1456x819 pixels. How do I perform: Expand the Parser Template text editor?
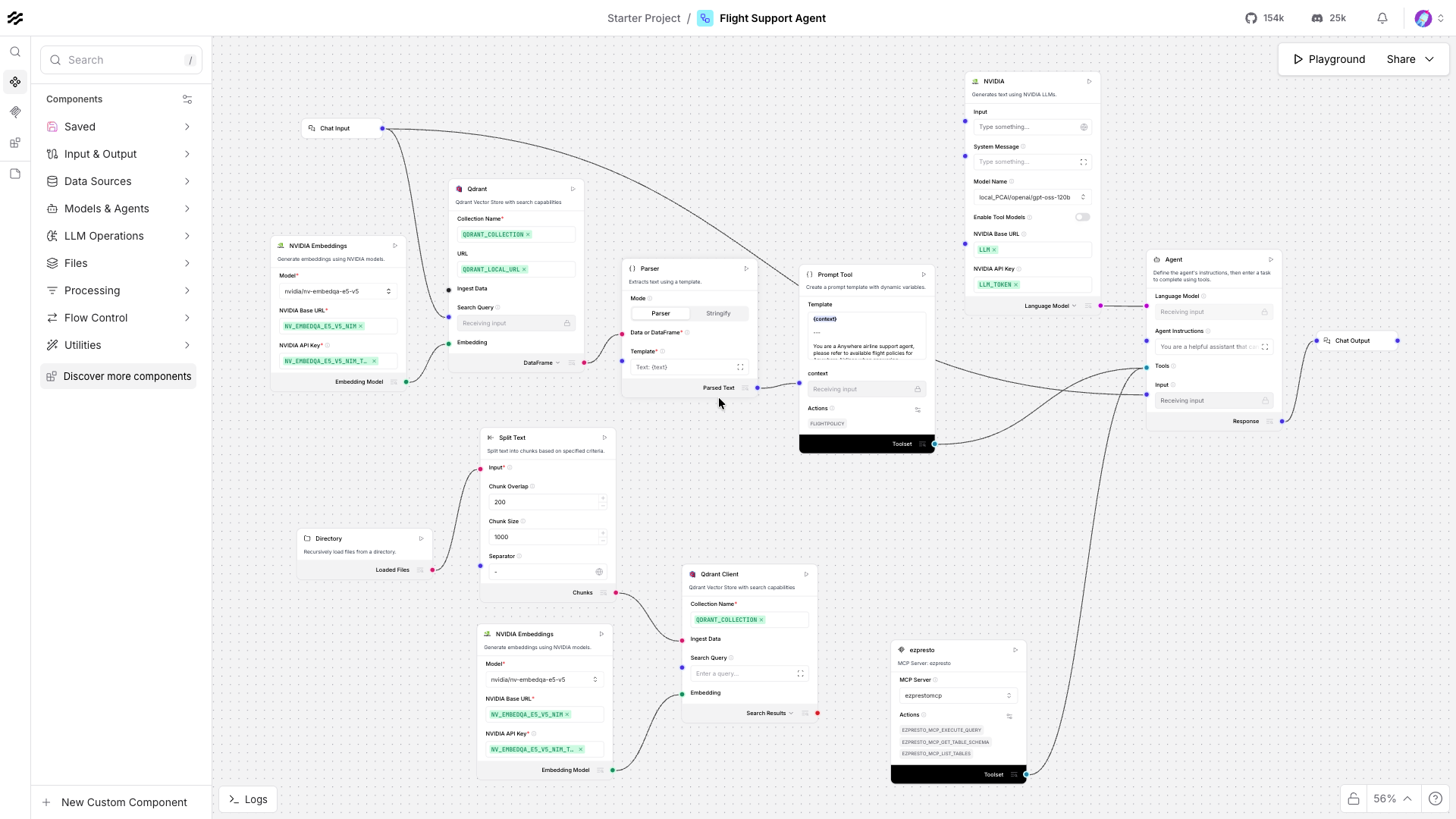coord(740,367)
